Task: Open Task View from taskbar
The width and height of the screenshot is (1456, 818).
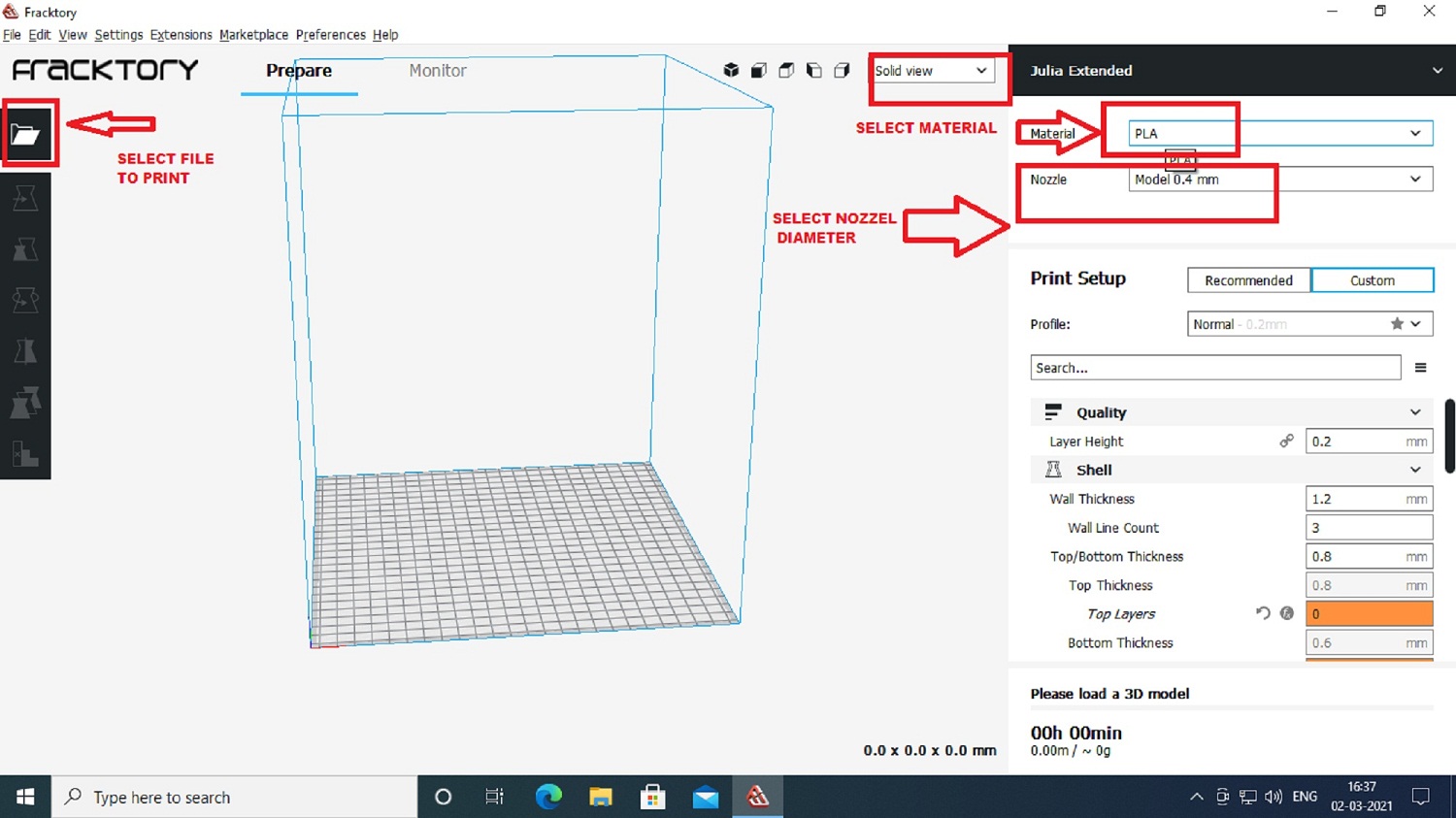Action: click(495, 797)
